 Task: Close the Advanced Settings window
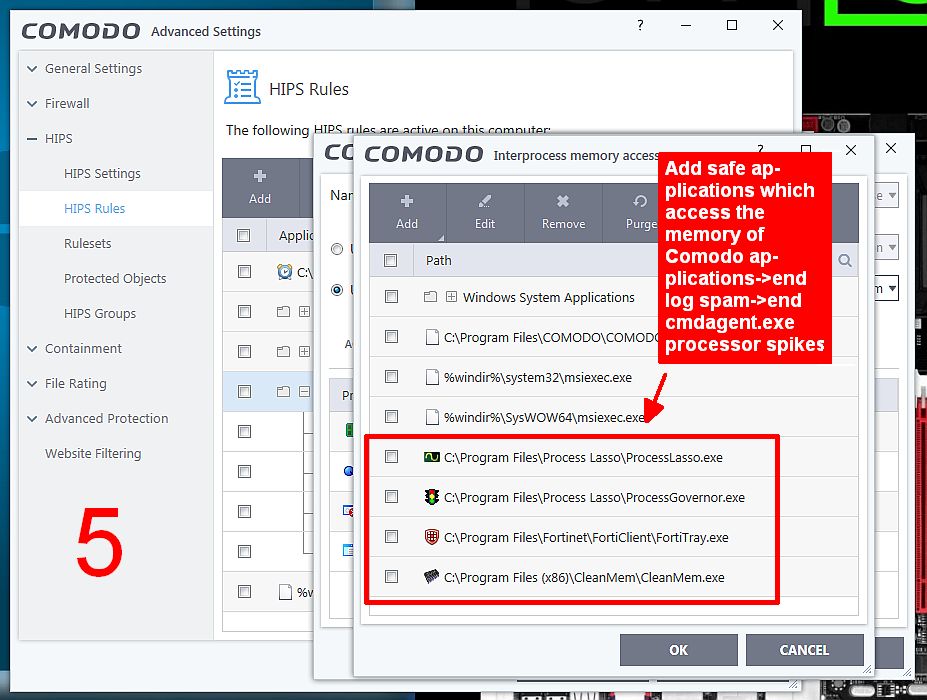pyautogui.click(x=778, y=25)
